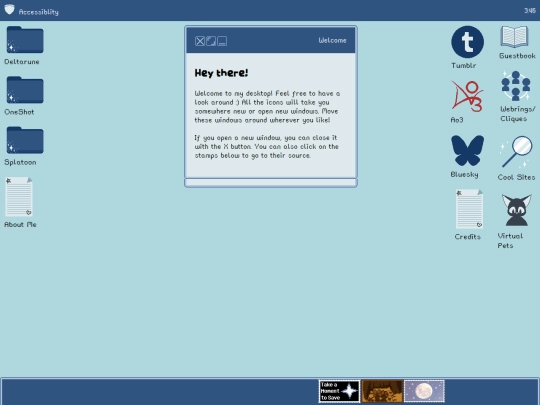Open the Deltarune folder icon
Image resolution: width=540 pixels, height=405 pixels.
pos(25,40)
